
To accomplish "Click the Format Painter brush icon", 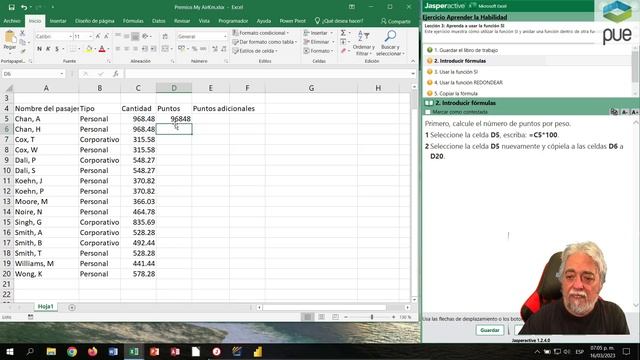I will (x=23, y=51).
